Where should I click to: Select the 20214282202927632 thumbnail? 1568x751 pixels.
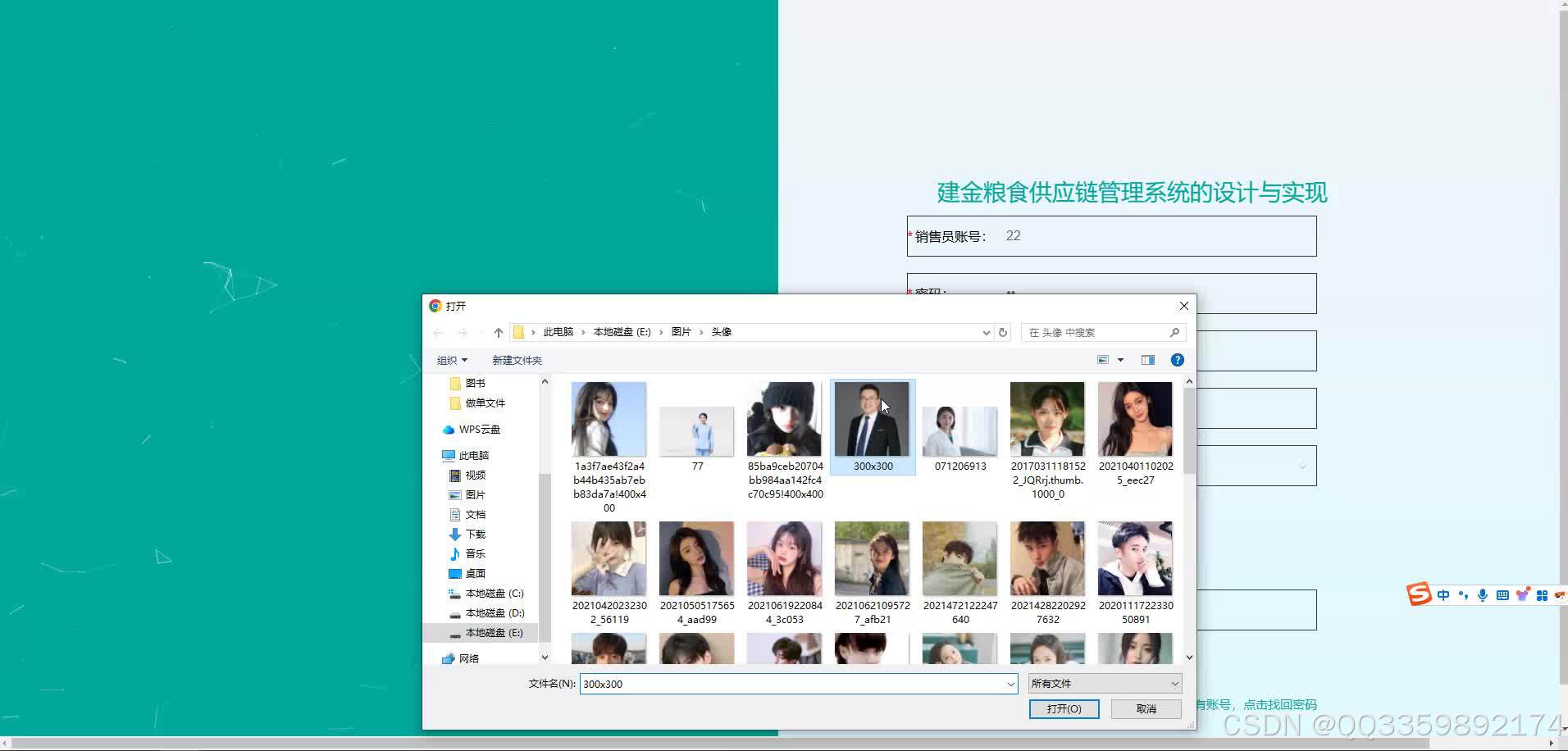coord(1047,558)
